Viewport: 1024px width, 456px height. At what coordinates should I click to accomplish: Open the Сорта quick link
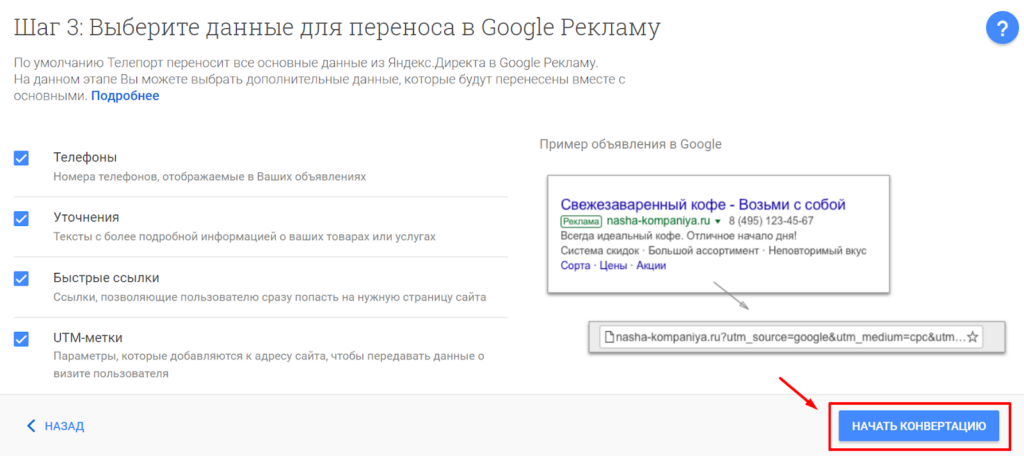point(575,266)
